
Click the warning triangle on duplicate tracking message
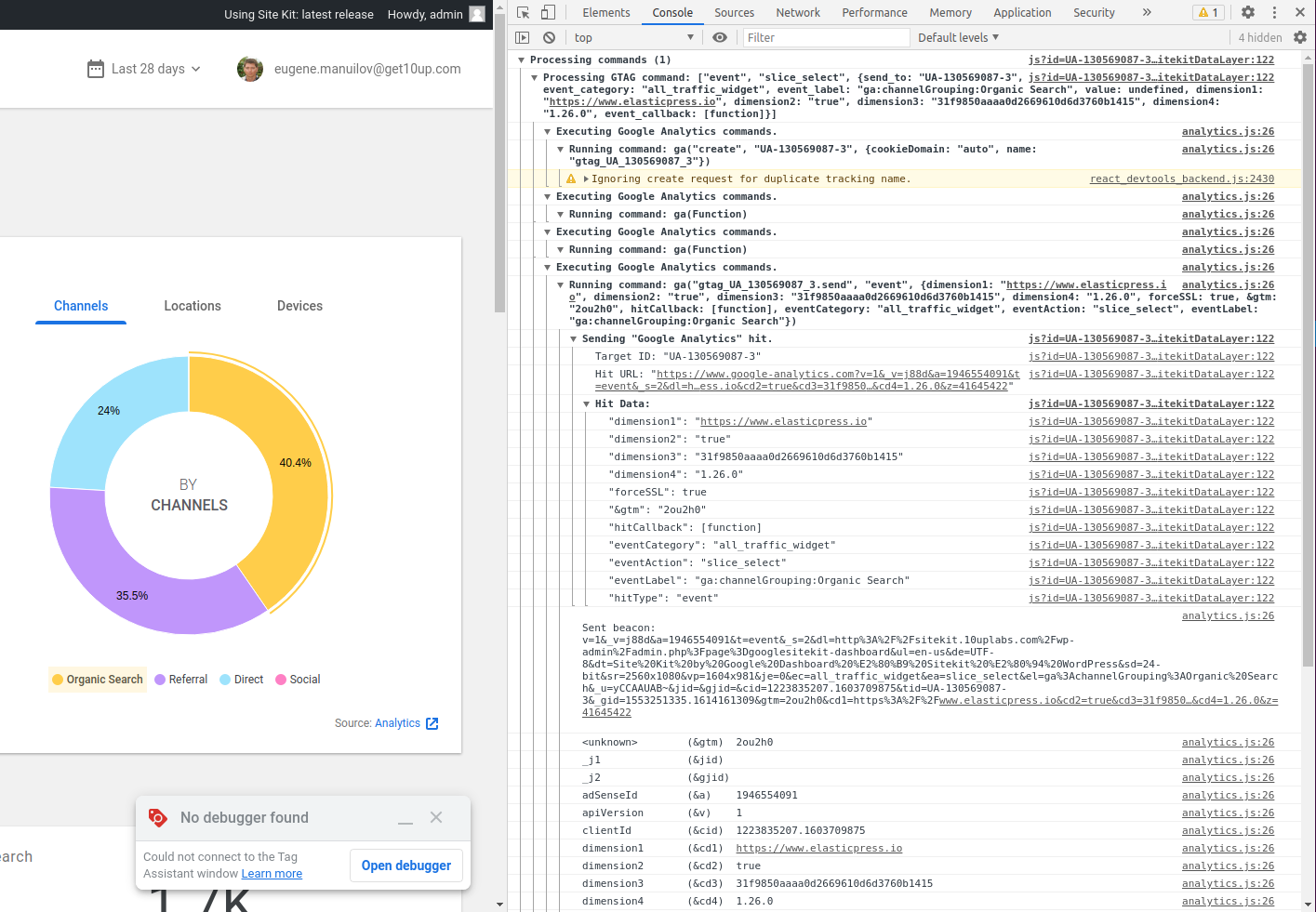pos(571,178)
